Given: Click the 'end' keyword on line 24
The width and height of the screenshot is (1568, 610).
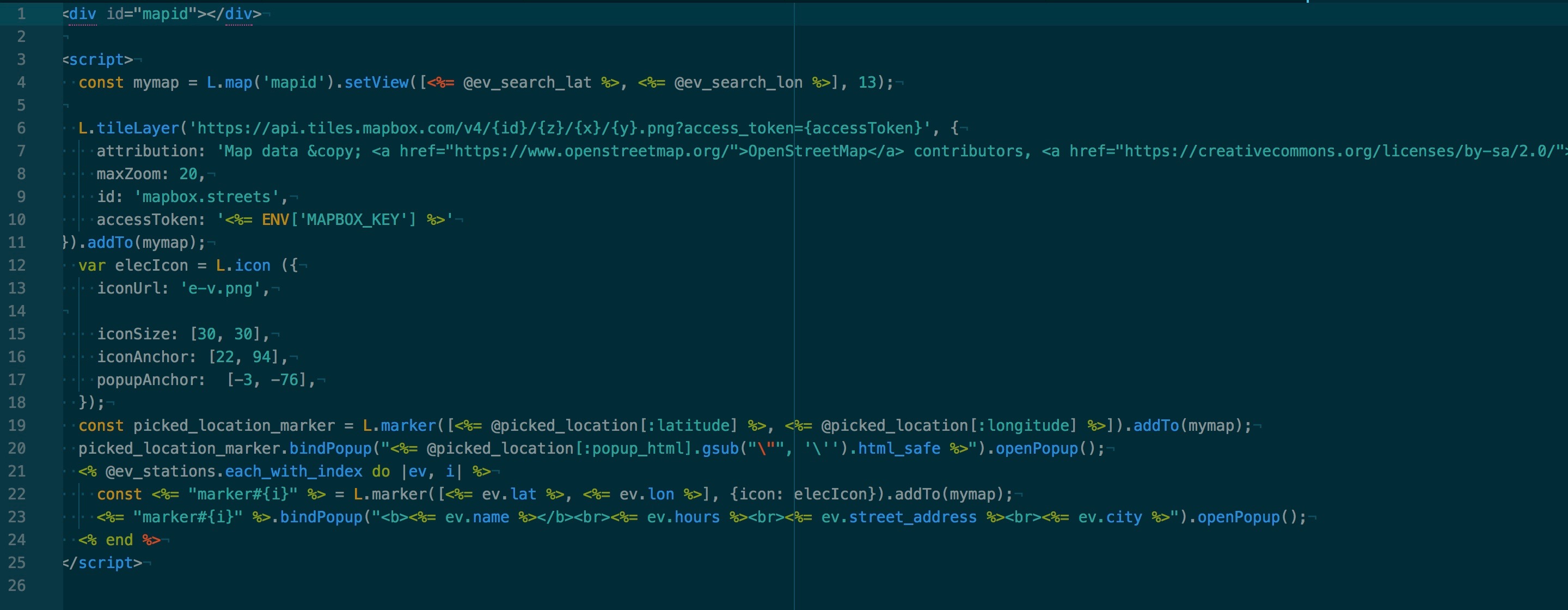Looking at the screenshot, I should click(119, 540).
